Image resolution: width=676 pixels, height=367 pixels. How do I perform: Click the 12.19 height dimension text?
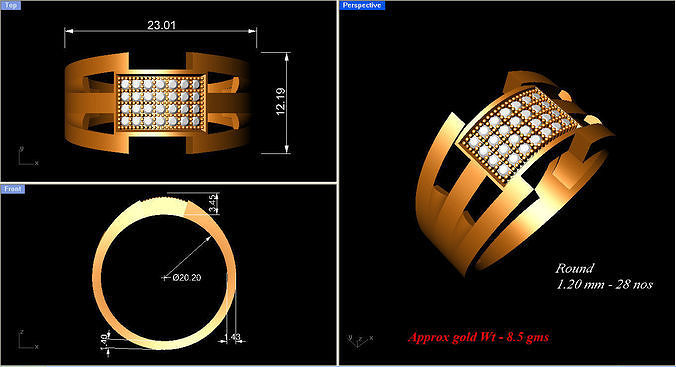click(281, 102)
